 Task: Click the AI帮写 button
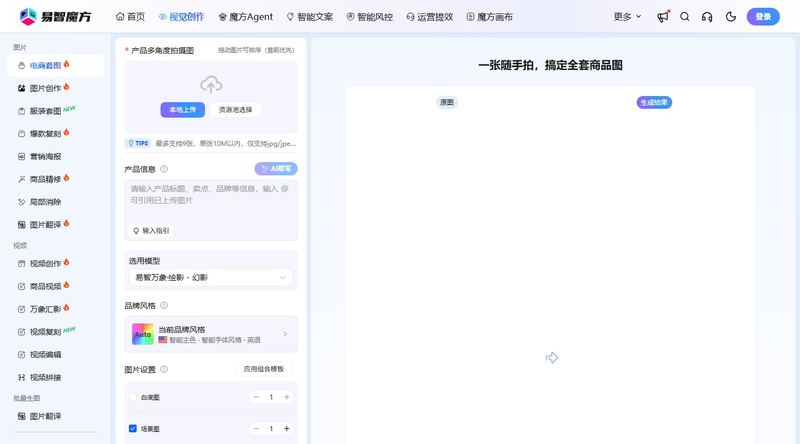(x=276, y=168)
